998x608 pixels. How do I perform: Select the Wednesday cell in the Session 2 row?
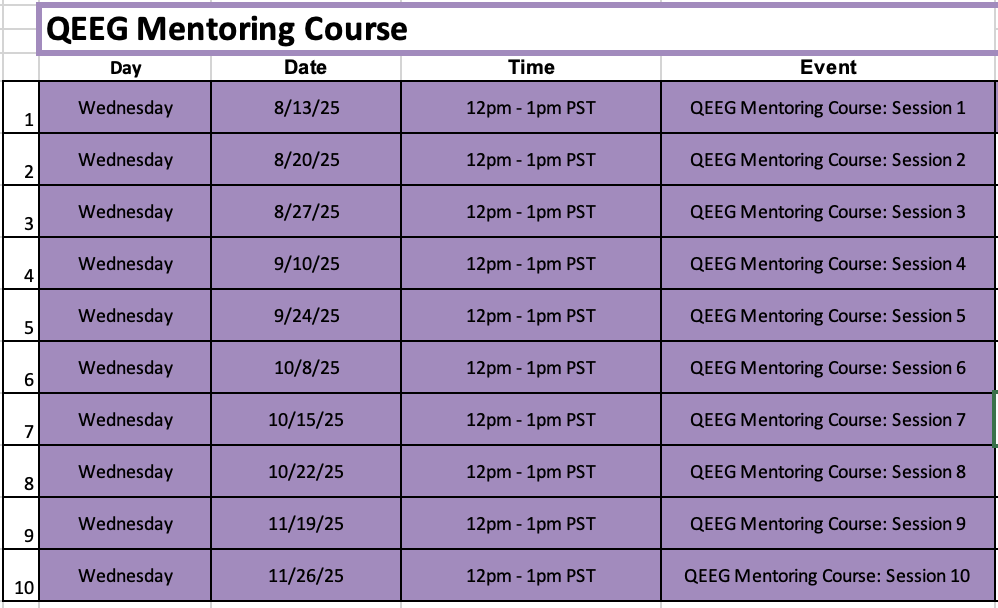(125, 160)
